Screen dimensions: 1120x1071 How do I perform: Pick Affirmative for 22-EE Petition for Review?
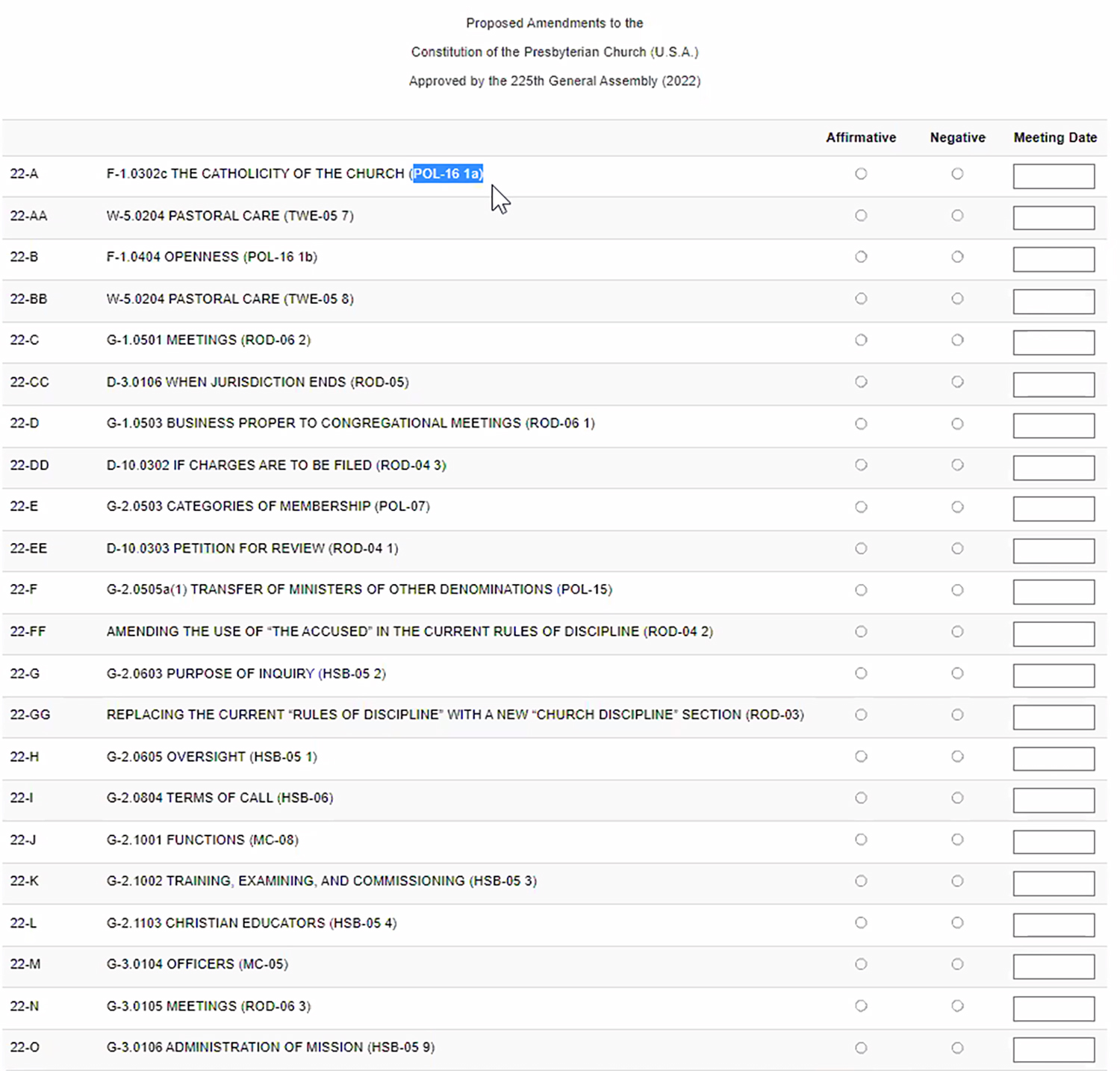click(861, 549)
